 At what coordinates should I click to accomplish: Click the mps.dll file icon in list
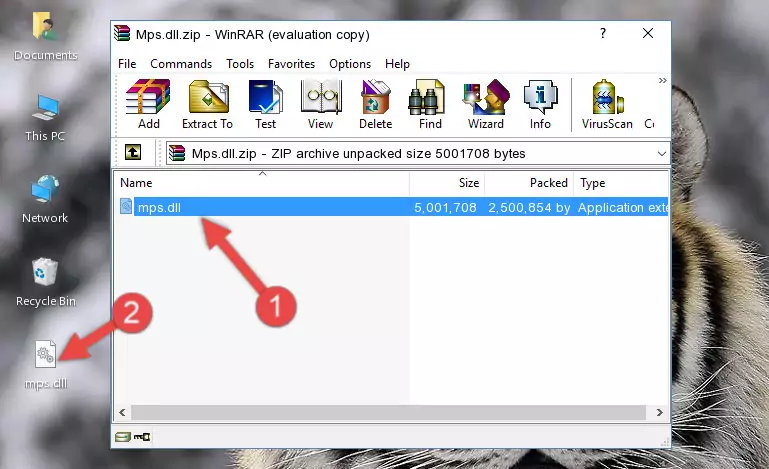point(126,207)
